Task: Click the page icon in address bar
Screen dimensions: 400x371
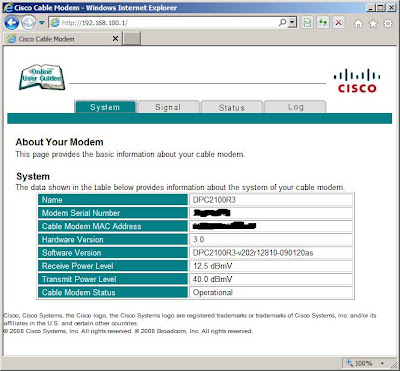Action: coord(55,23)
